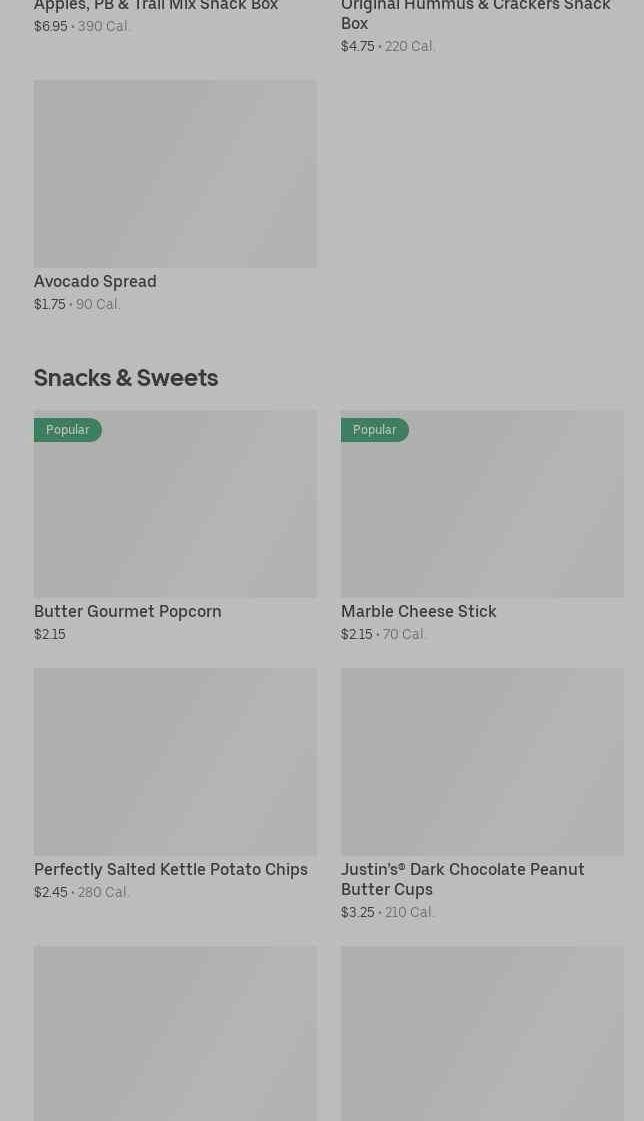Open the Apples, PB & Trail Mix Snack Box title

(x=156, y=6)
